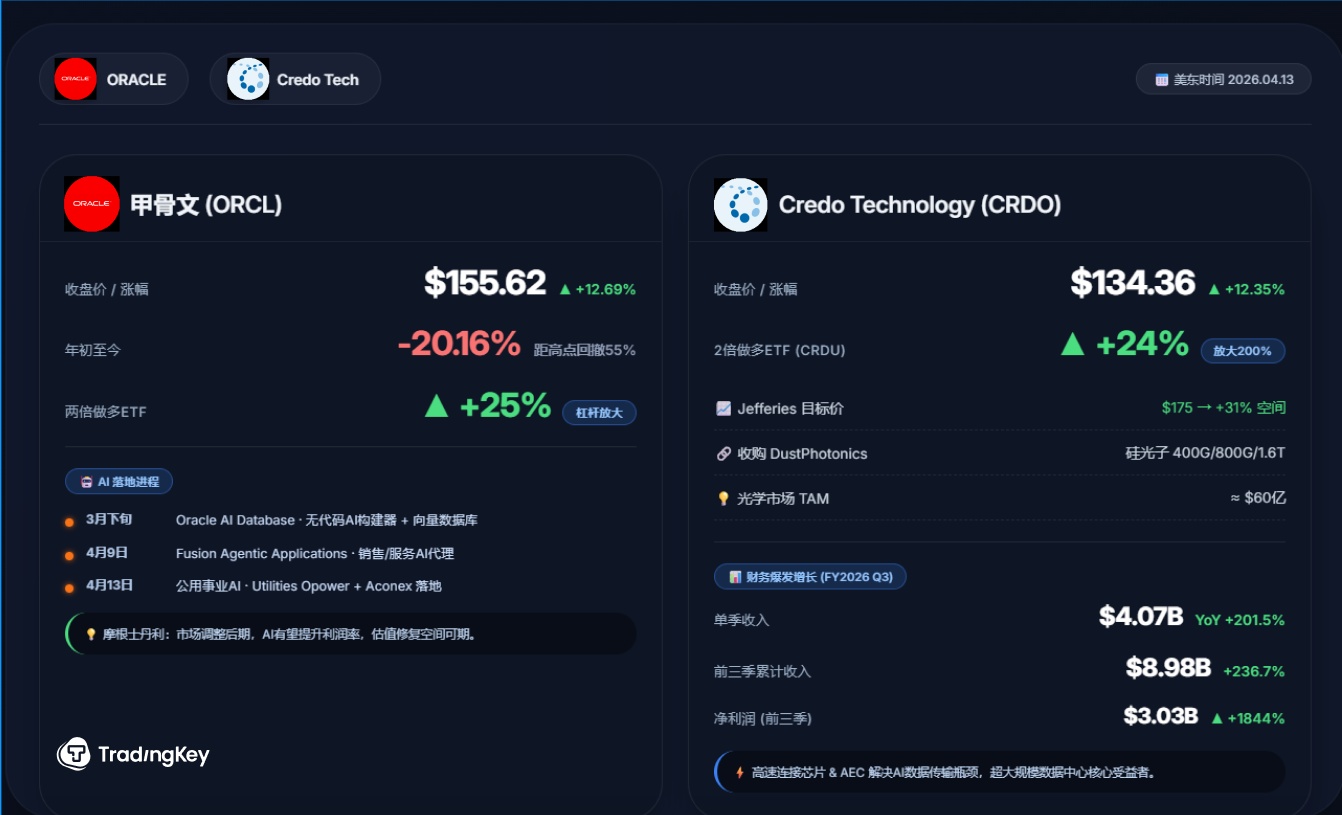This screenshot has height=815, width=1342.
Task: Click the lightning icon in the 高速连接芯片 note
Action: (x=740, y=772)
